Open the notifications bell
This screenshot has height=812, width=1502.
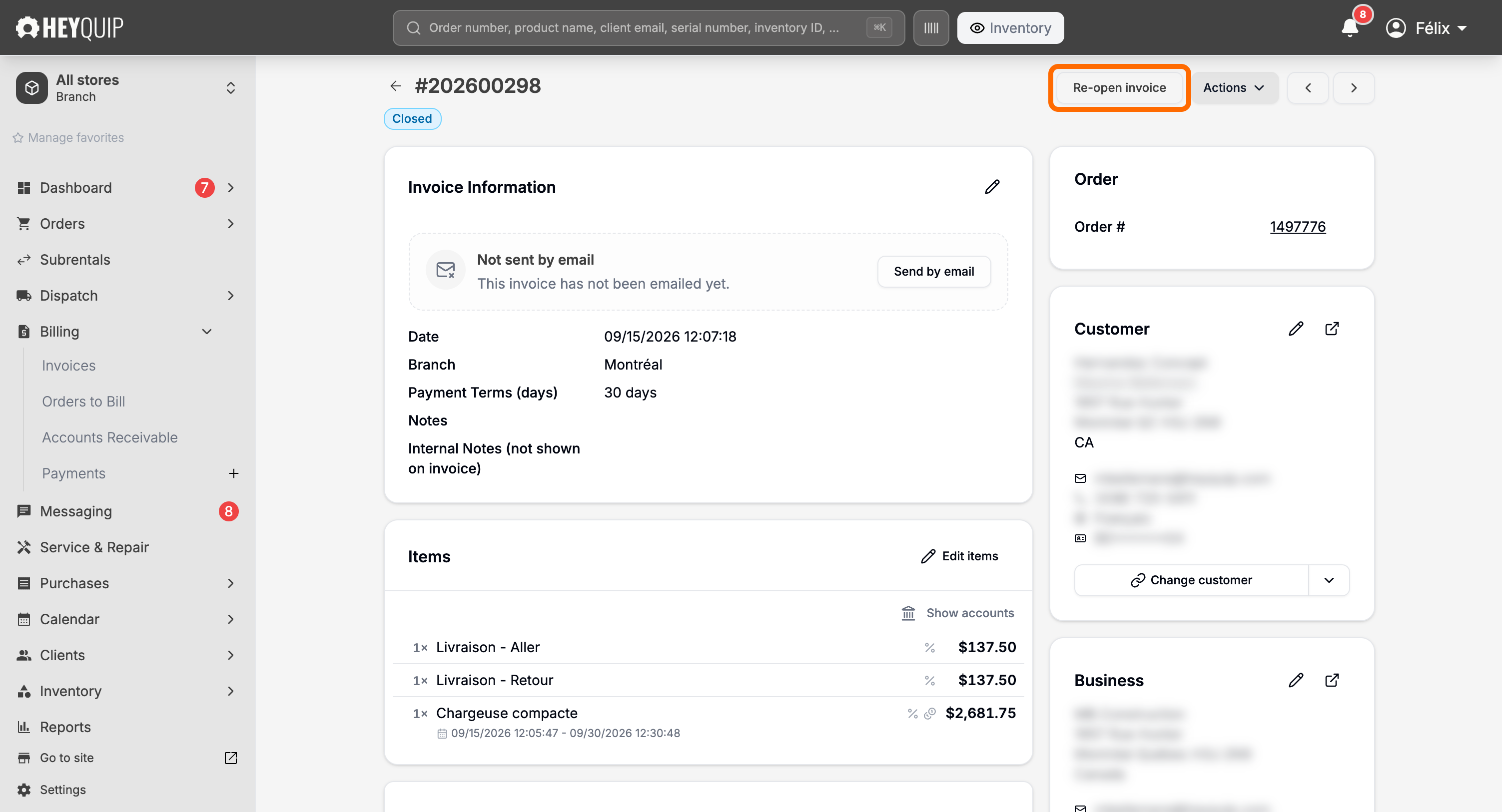pyautogui.click(x=1350, y=27)
